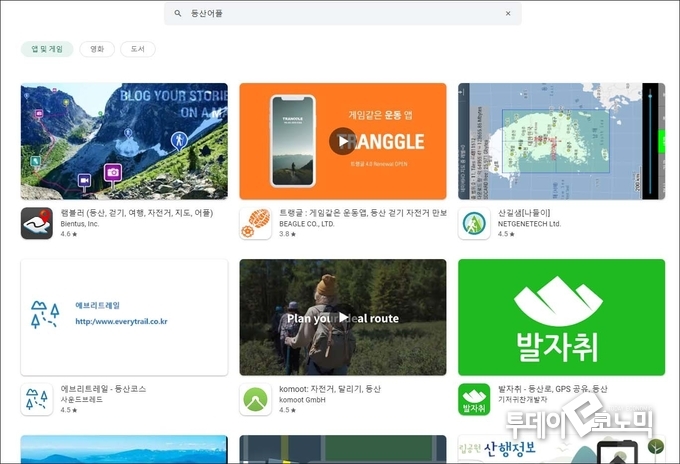Click the 4.5 rating under 산길샘
This screenshot has width=680, height=464.
(x=506, y=234)
